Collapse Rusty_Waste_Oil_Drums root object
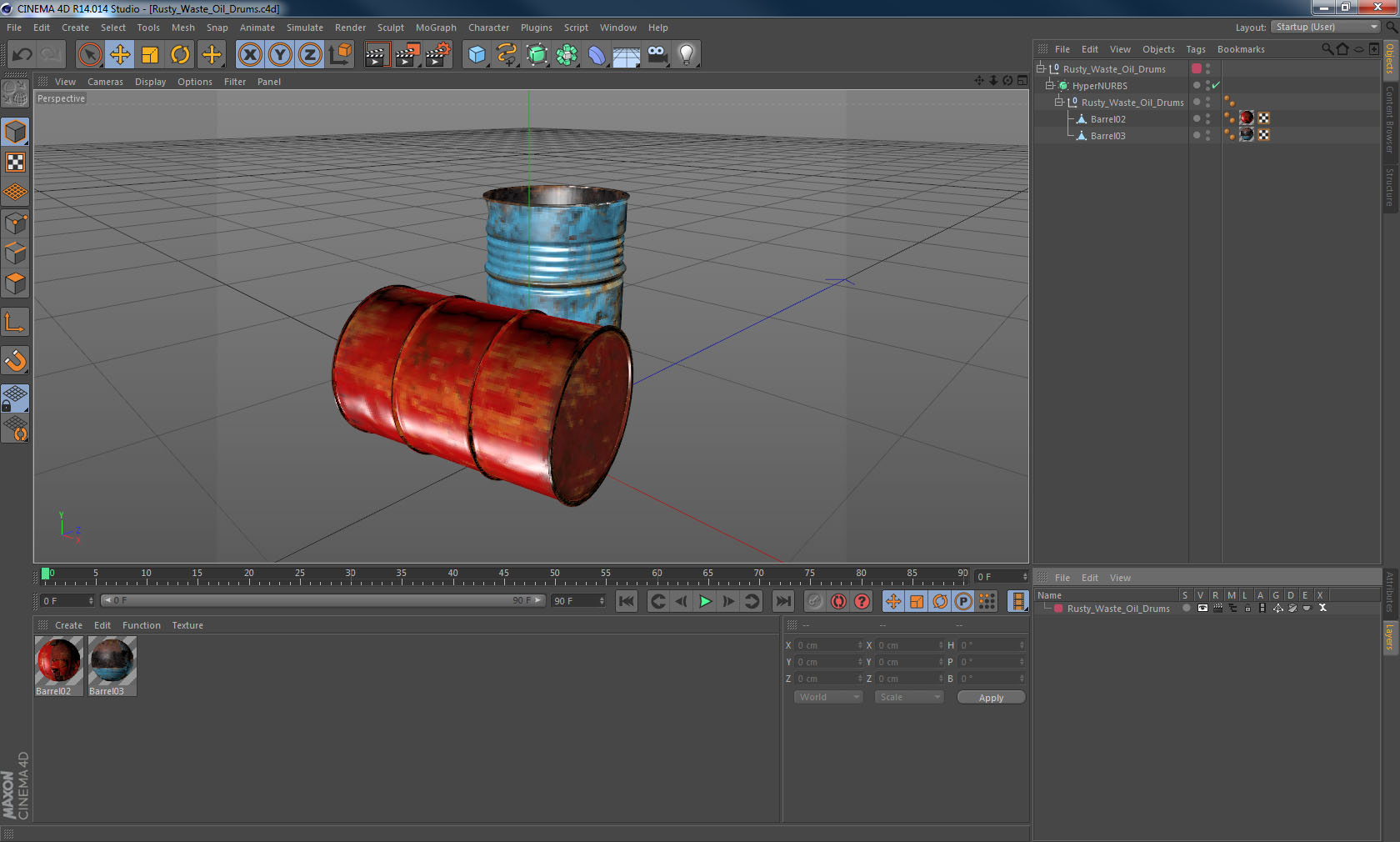The width and height of the screenshot is (1400, 842). [1041, 69]
